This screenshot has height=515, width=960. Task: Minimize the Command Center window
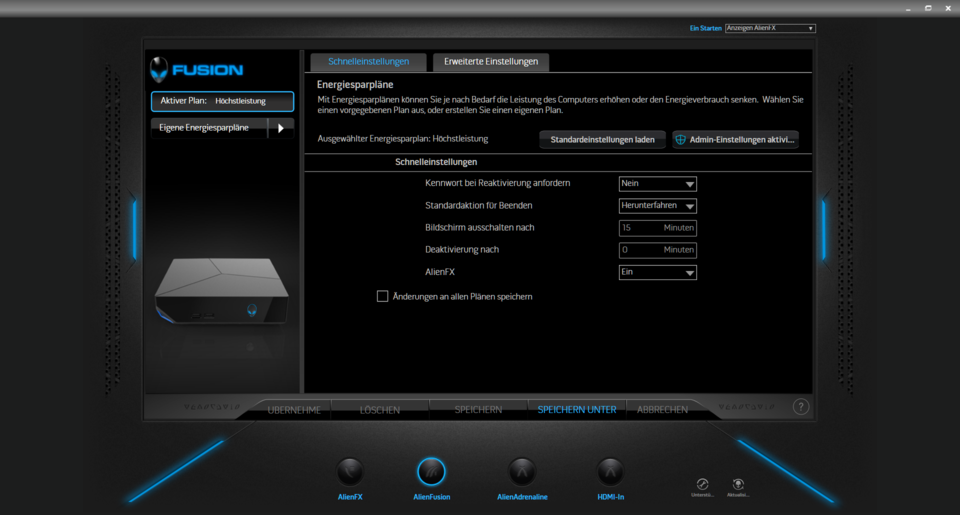point(908,9)
